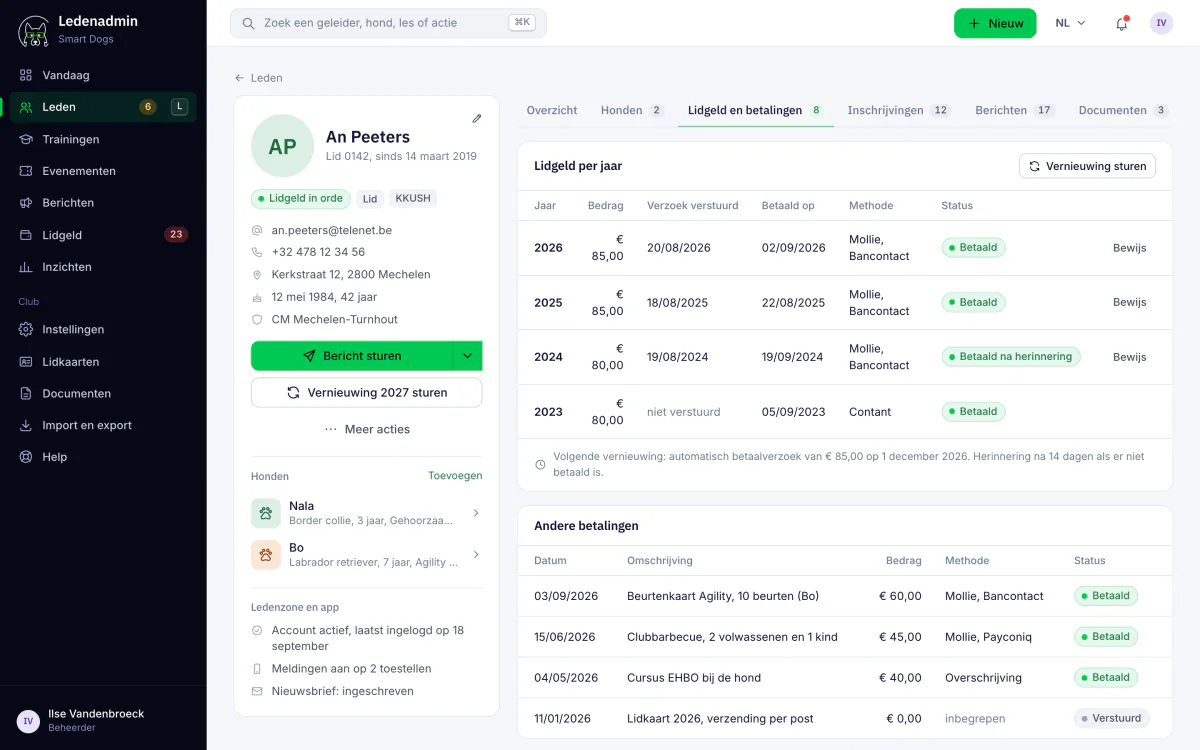Click Vernieuwing 2027 sturen

[x=366, y=393]
